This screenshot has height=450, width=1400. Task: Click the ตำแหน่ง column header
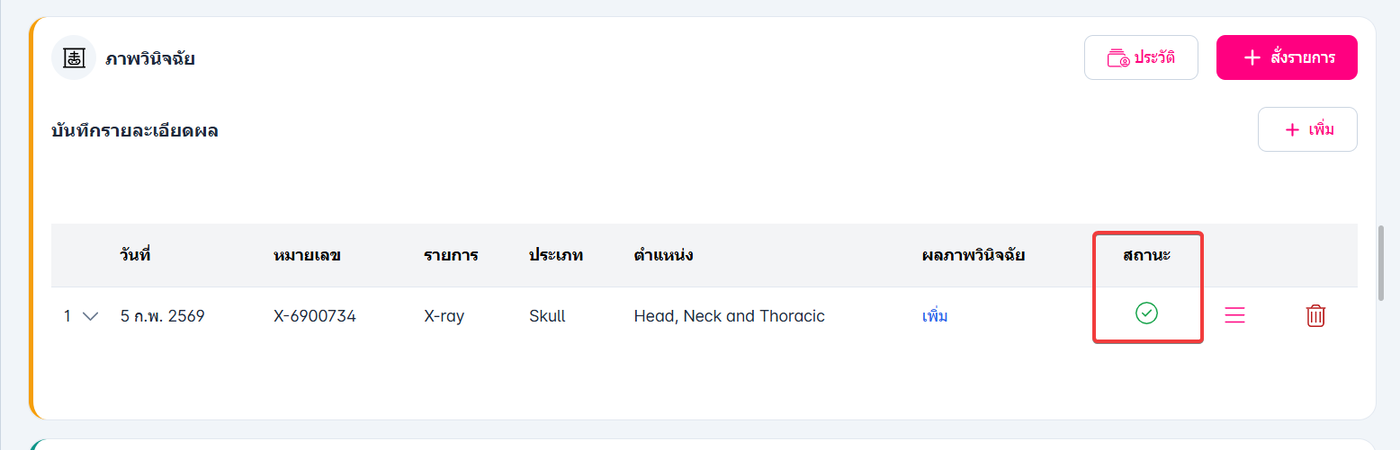pos(664,255)
